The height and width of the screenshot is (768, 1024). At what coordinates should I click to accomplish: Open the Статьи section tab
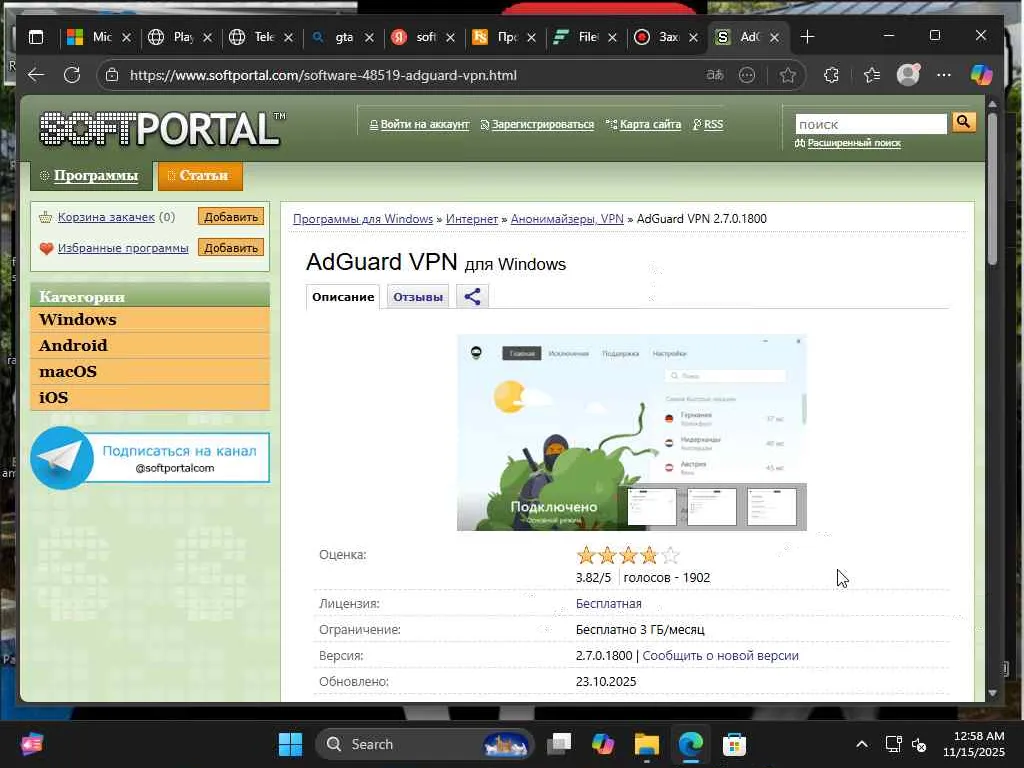pos(200,175)
